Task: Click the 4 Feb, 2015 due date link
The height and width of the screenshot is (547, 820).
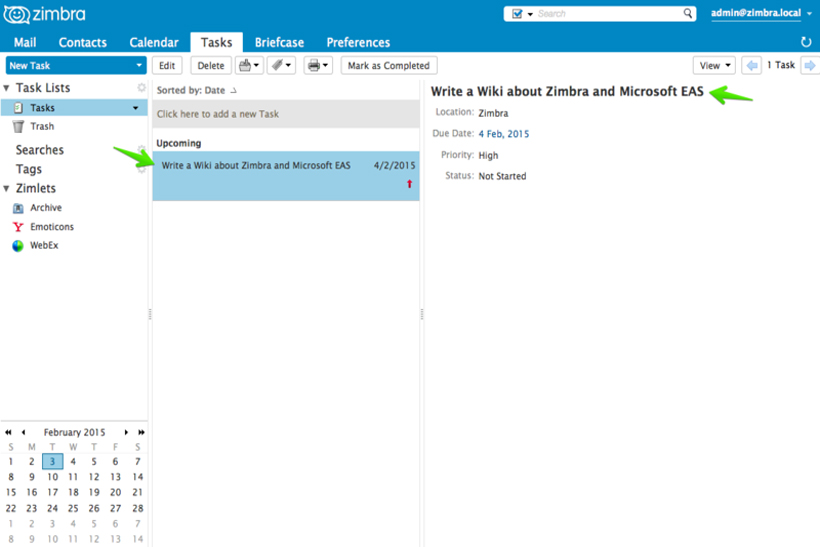Action: pos(504,134)
